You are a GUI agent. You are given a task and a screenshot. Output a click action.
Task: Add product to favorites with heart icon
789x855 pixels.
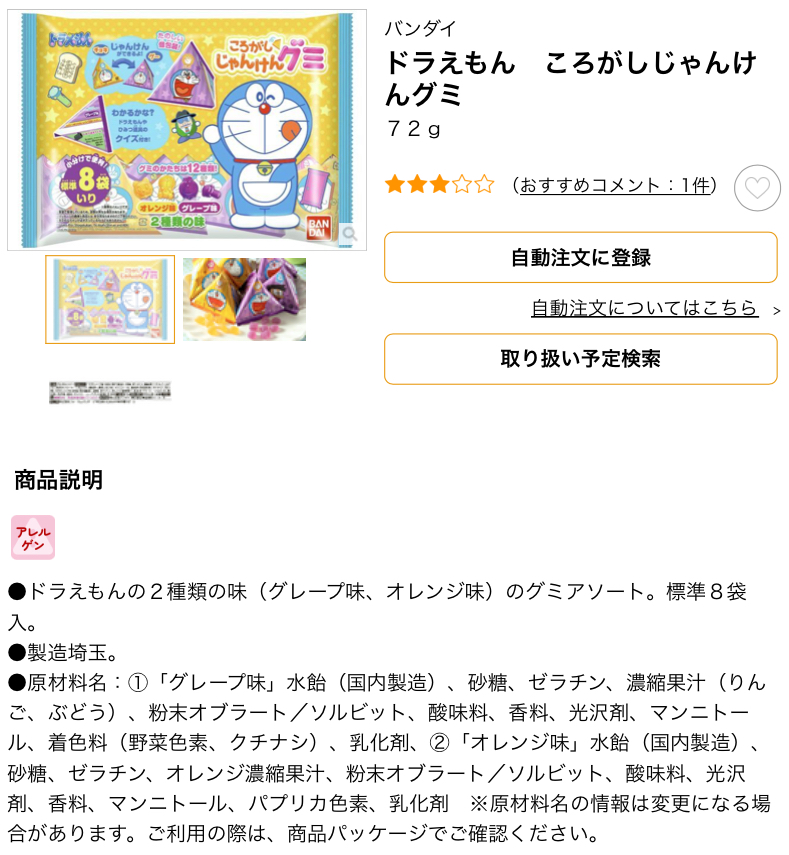pyautogui.click(x=757, y=188)
